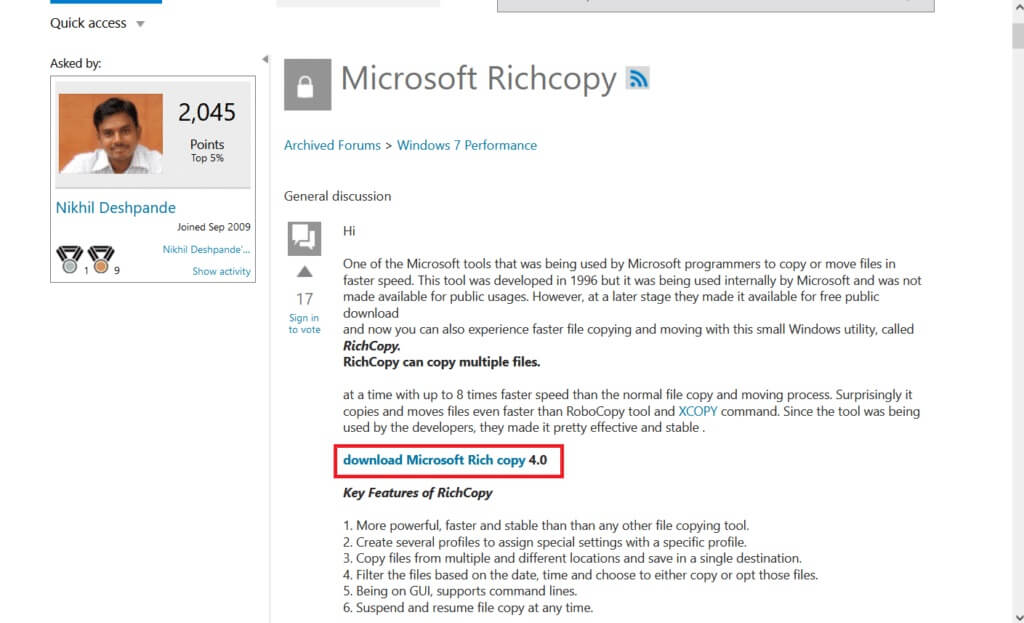Click the silver medal badge icon
Image resolution: width=1024 pixels, height=623 pixels.
coord(69,259)
